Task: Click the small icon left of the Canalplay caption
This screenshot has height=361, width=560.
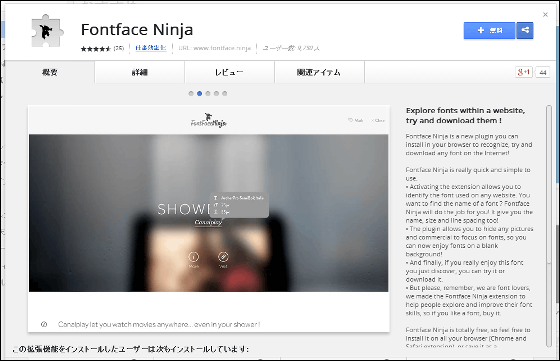Action: pyautogui.click(x=44, y=324)
